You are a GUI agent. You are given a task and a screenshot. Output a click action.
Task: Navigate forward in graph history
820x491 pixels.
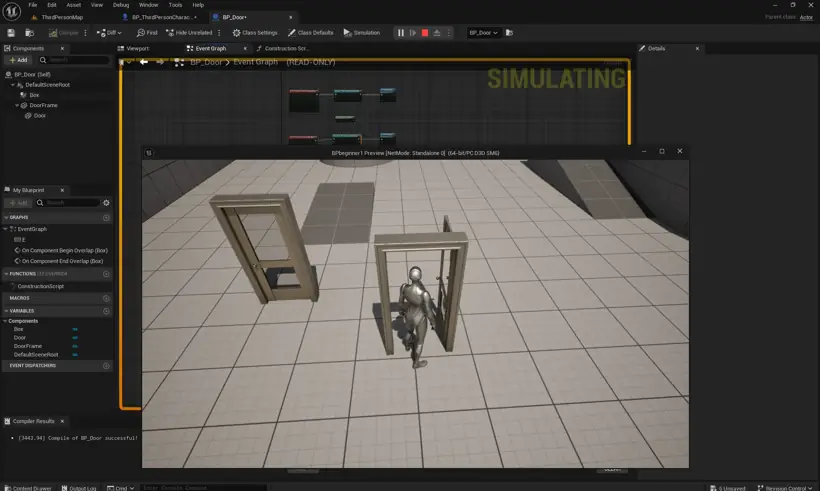click(x=160, y=62)
